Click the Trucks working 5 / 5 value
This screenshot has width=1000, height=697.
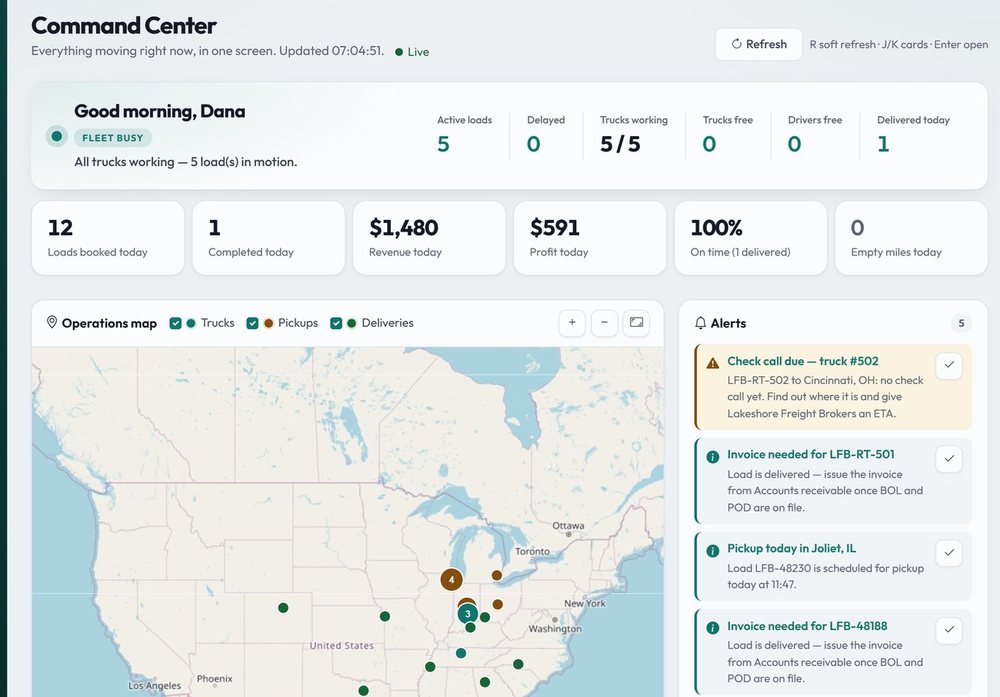point(620,145)
